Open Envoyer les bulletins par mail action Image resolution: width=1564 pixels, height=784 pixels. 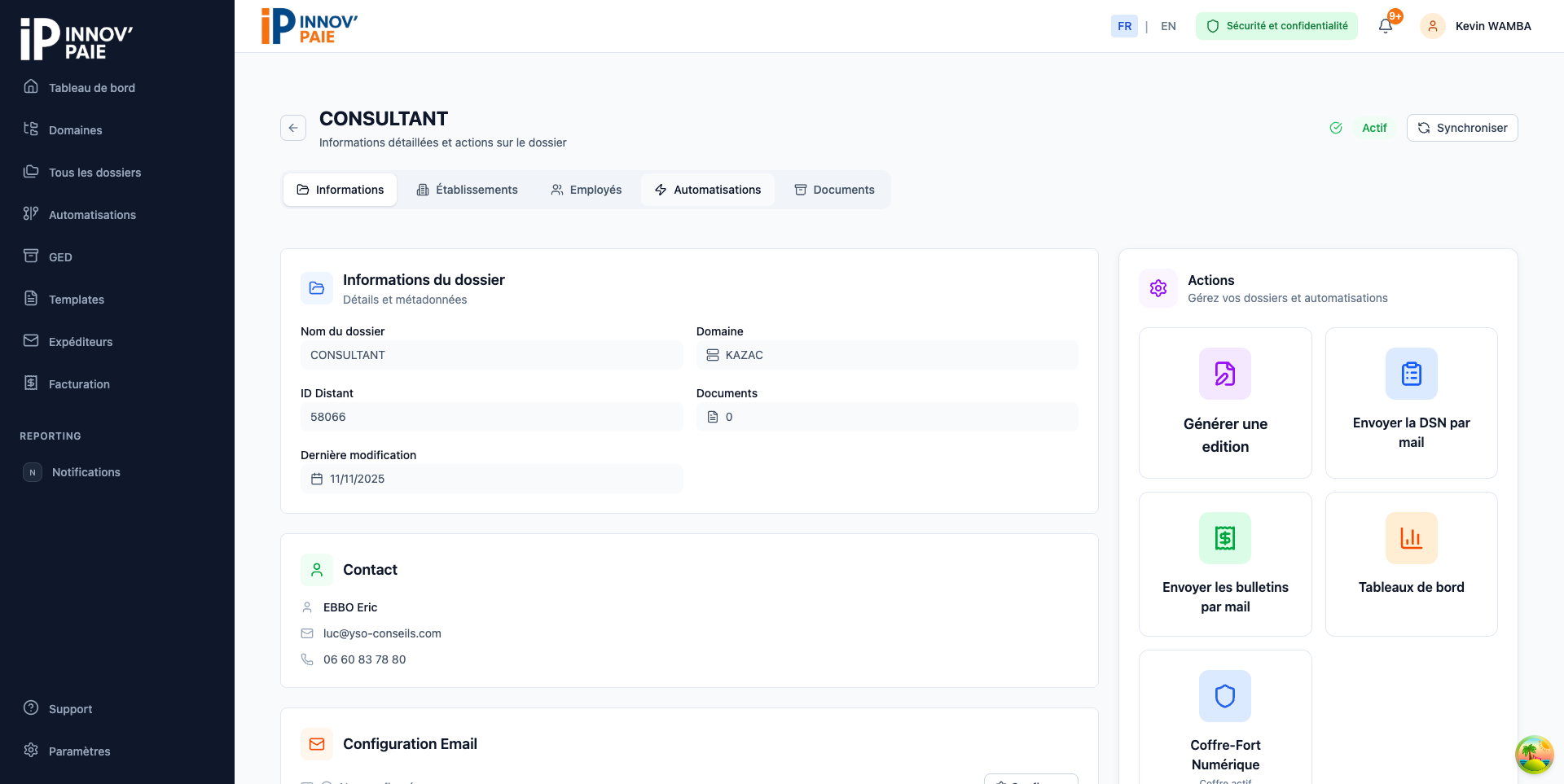tap(1224, 564)
